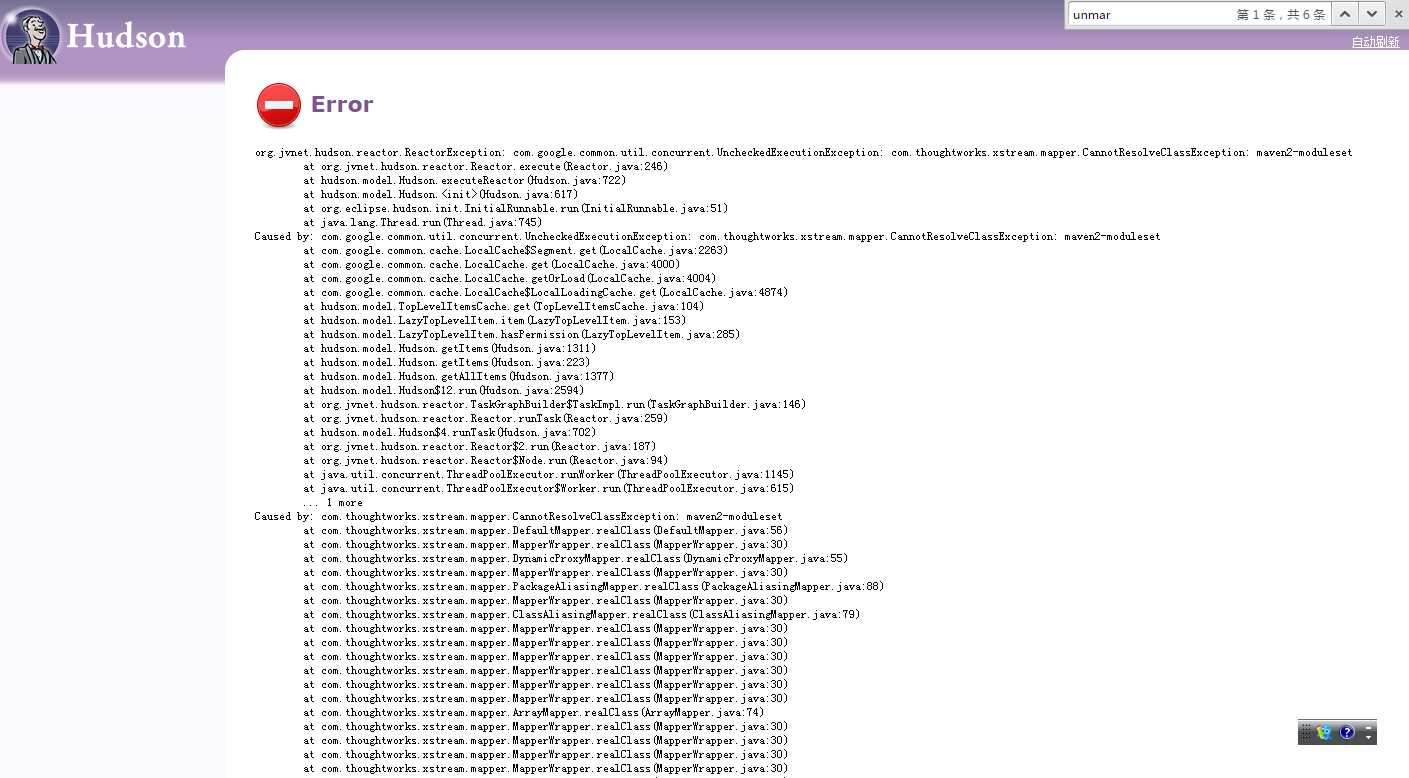The width and height of the screenshot is (1409, 778).
Task: Click 'LocalCache$LocalLoadingCache.get(LocalCache.java:4874)' line
Action: 546,293
